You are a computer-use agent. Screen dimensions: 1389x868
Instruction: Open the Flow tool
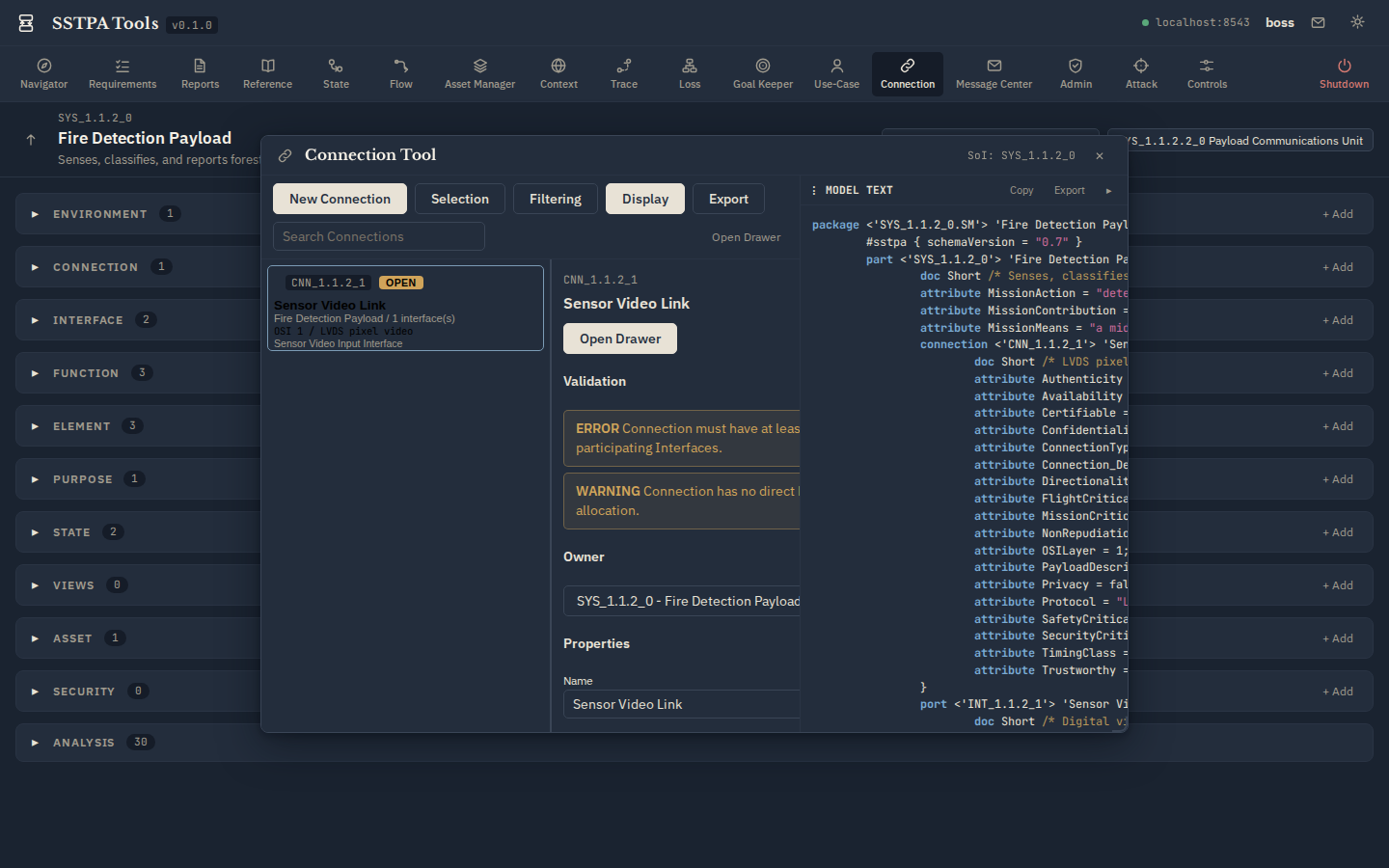pyautogui.click(x=401, y=73)
